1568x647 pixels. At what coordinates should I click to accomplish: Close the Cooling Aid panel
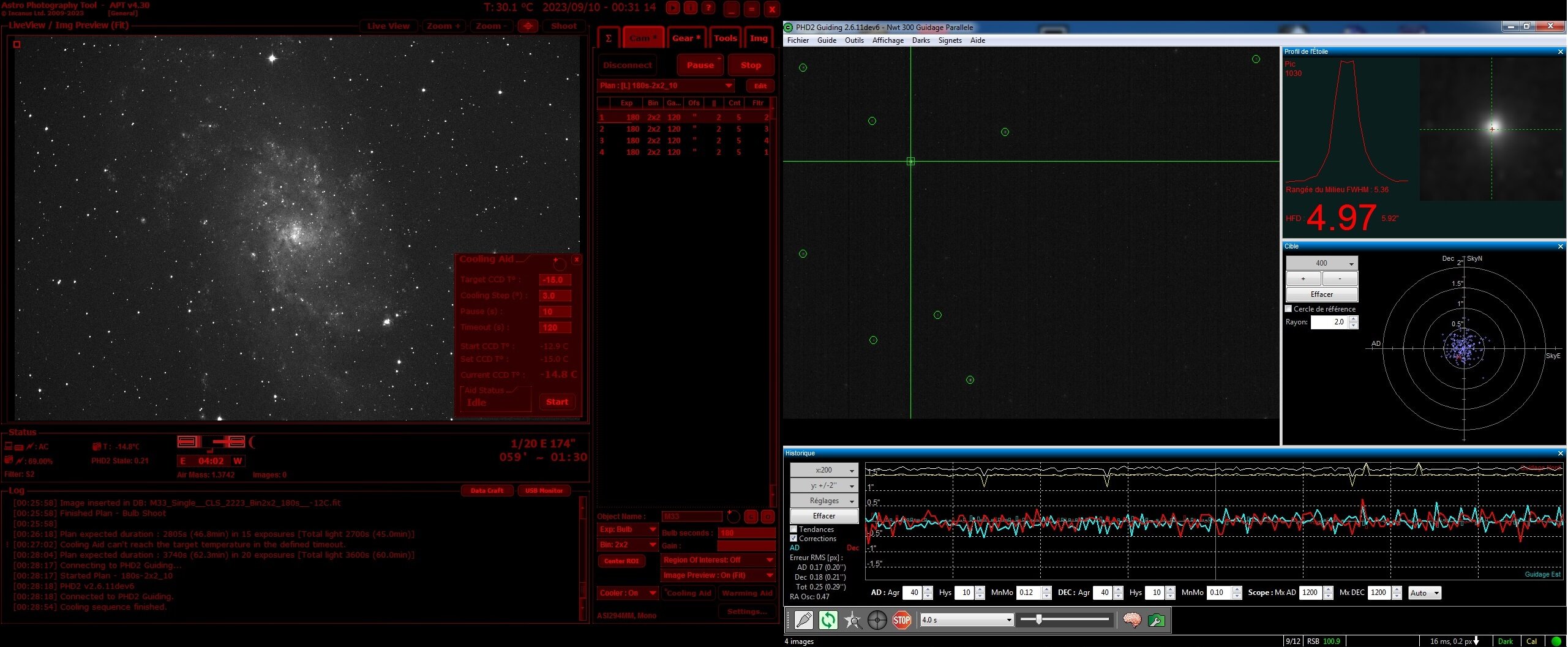tap(576, 260)
